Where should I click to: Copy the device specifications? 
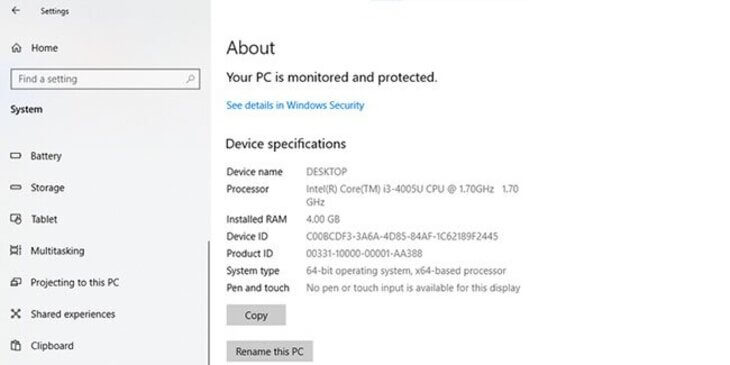256,315
